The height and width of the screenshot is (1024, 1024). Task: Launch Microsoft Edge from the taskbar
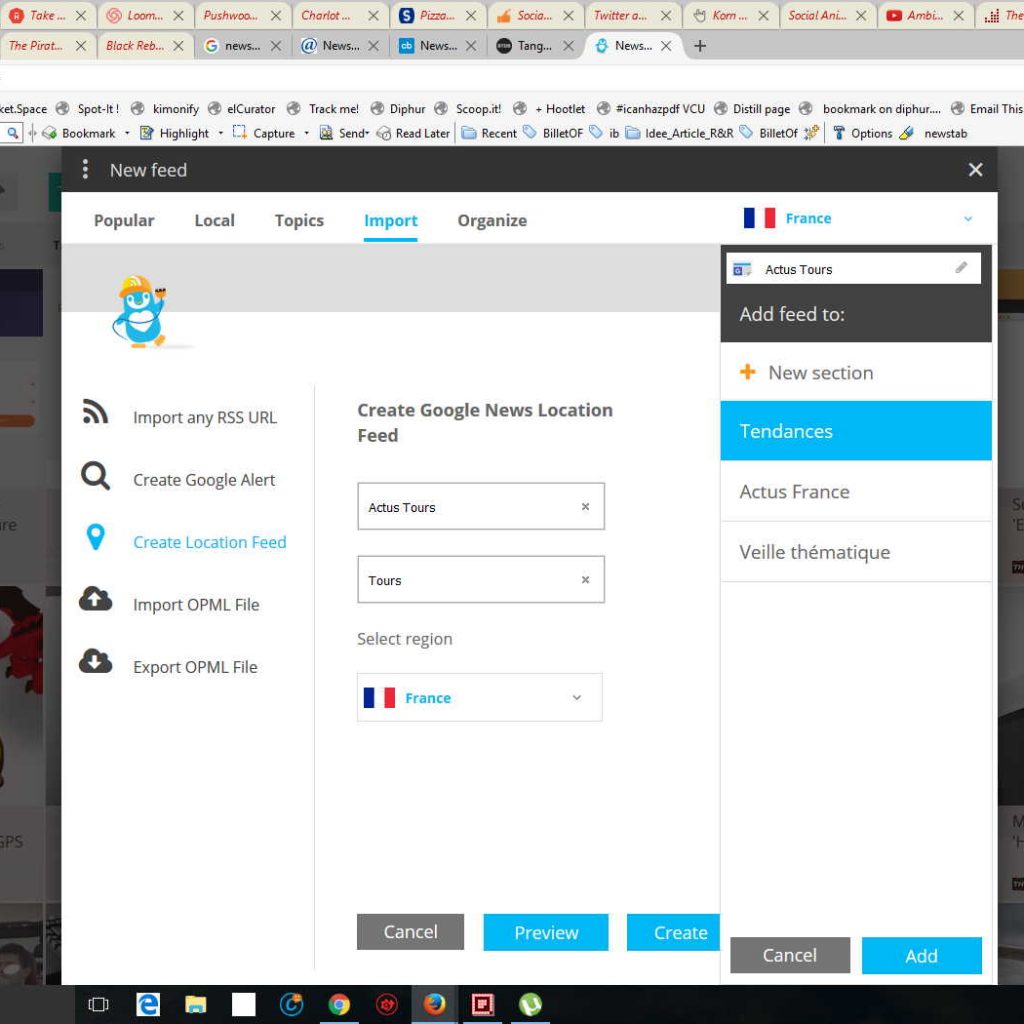click(148, 1004)
